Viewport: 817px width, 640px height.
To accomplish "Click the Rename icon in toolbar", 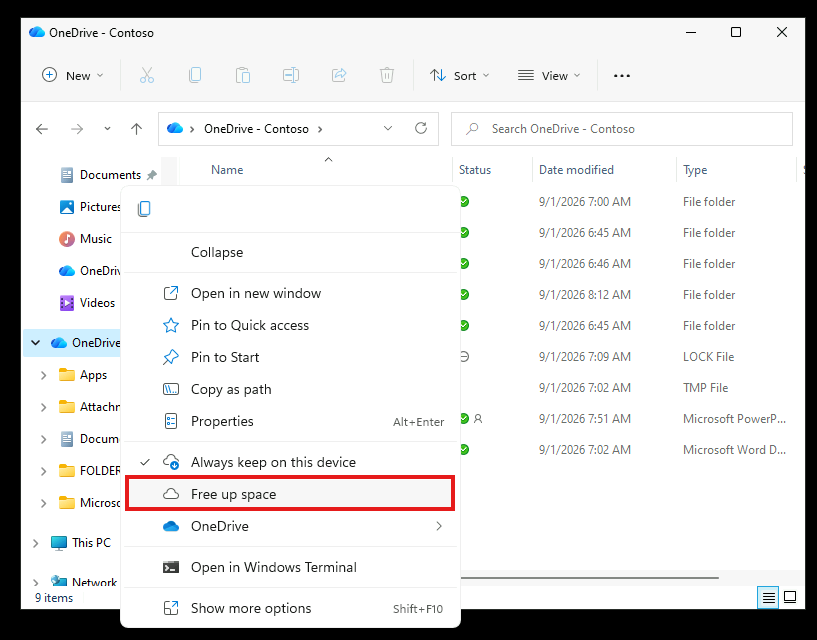I will [x=291, y=76].
